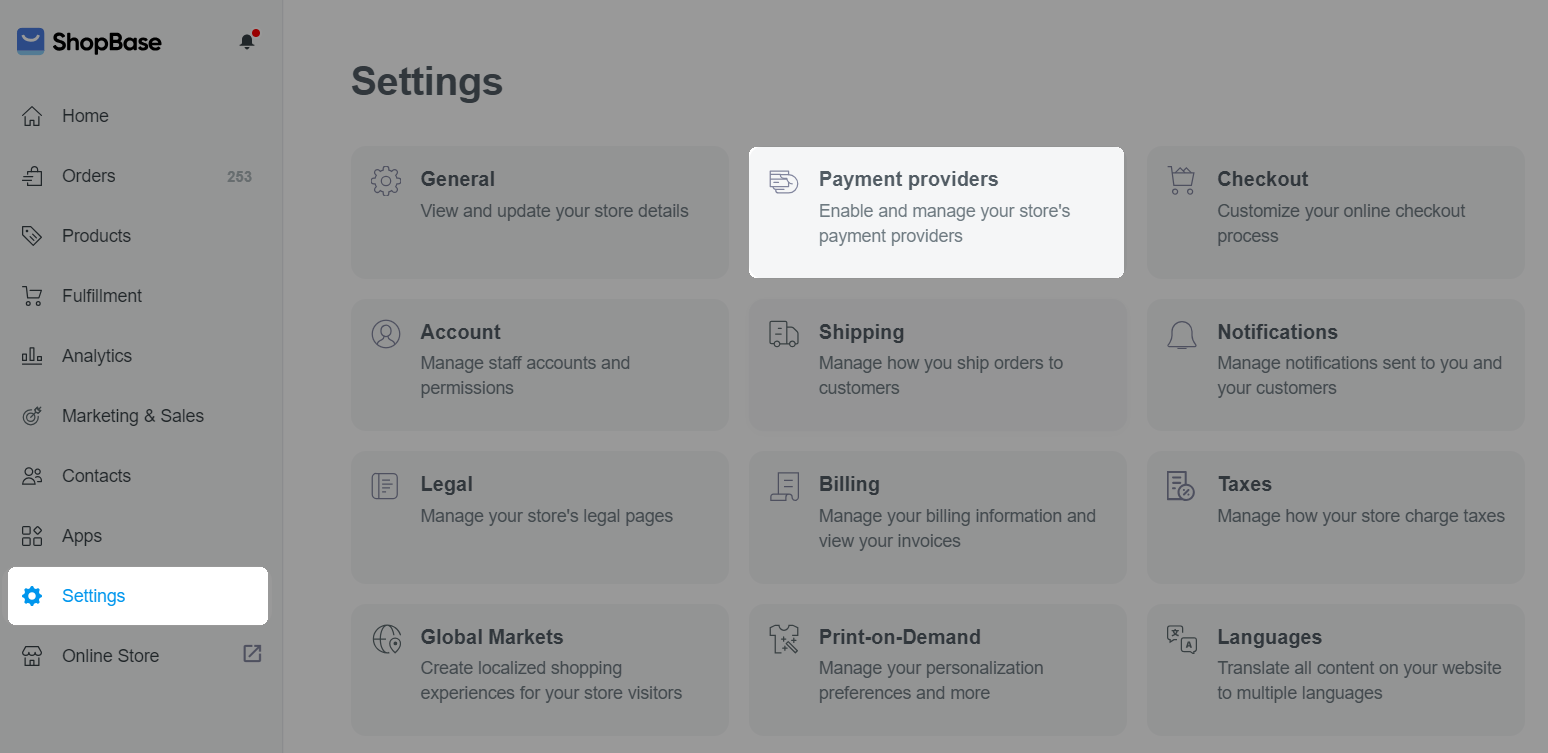Click the Online Store external link icon

pos(252,654)
